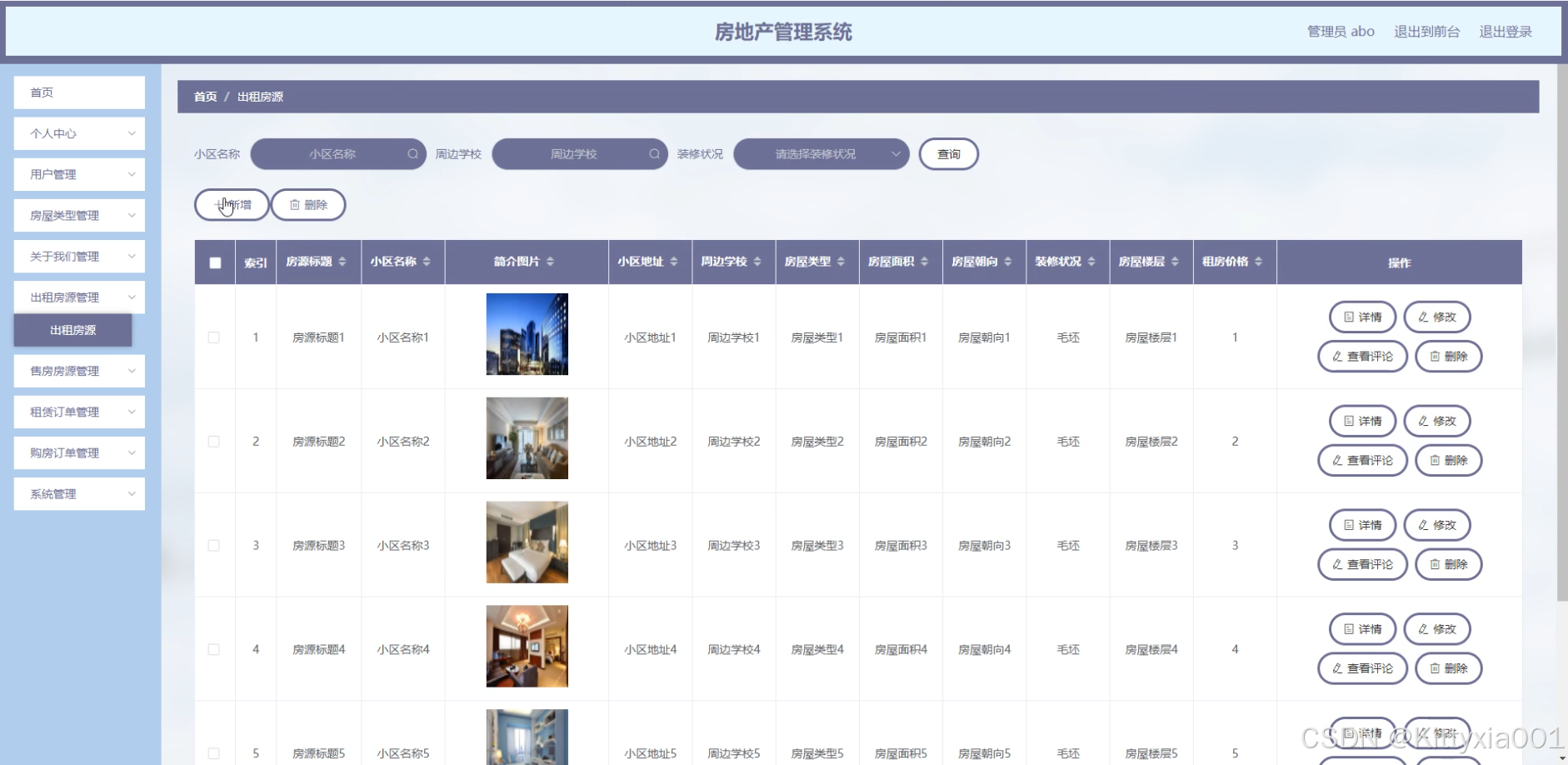Click the vertical scrollbar on the right
The width and height of the screenshot is (1568, 765).
(1561, 333)
